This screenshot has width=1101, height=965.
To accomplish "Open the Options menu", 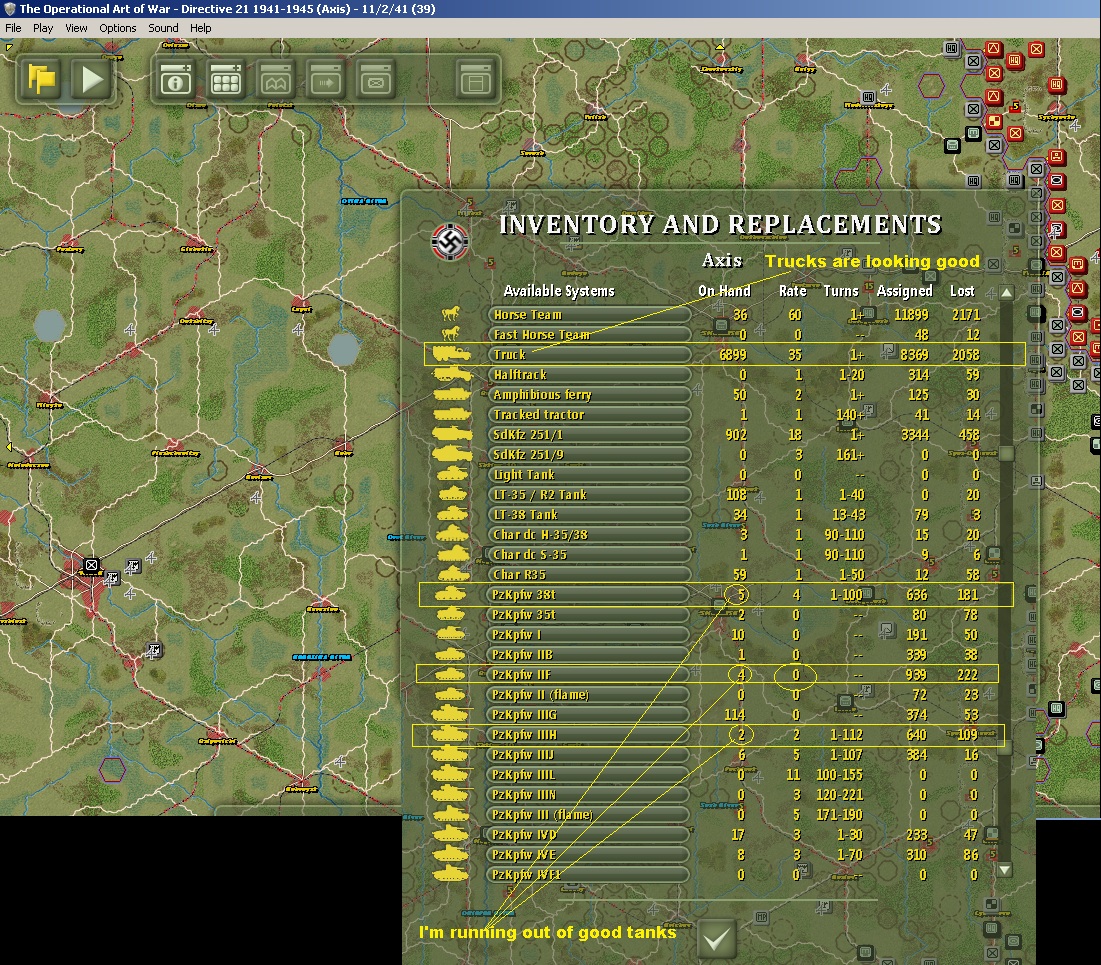I will 117,28.
